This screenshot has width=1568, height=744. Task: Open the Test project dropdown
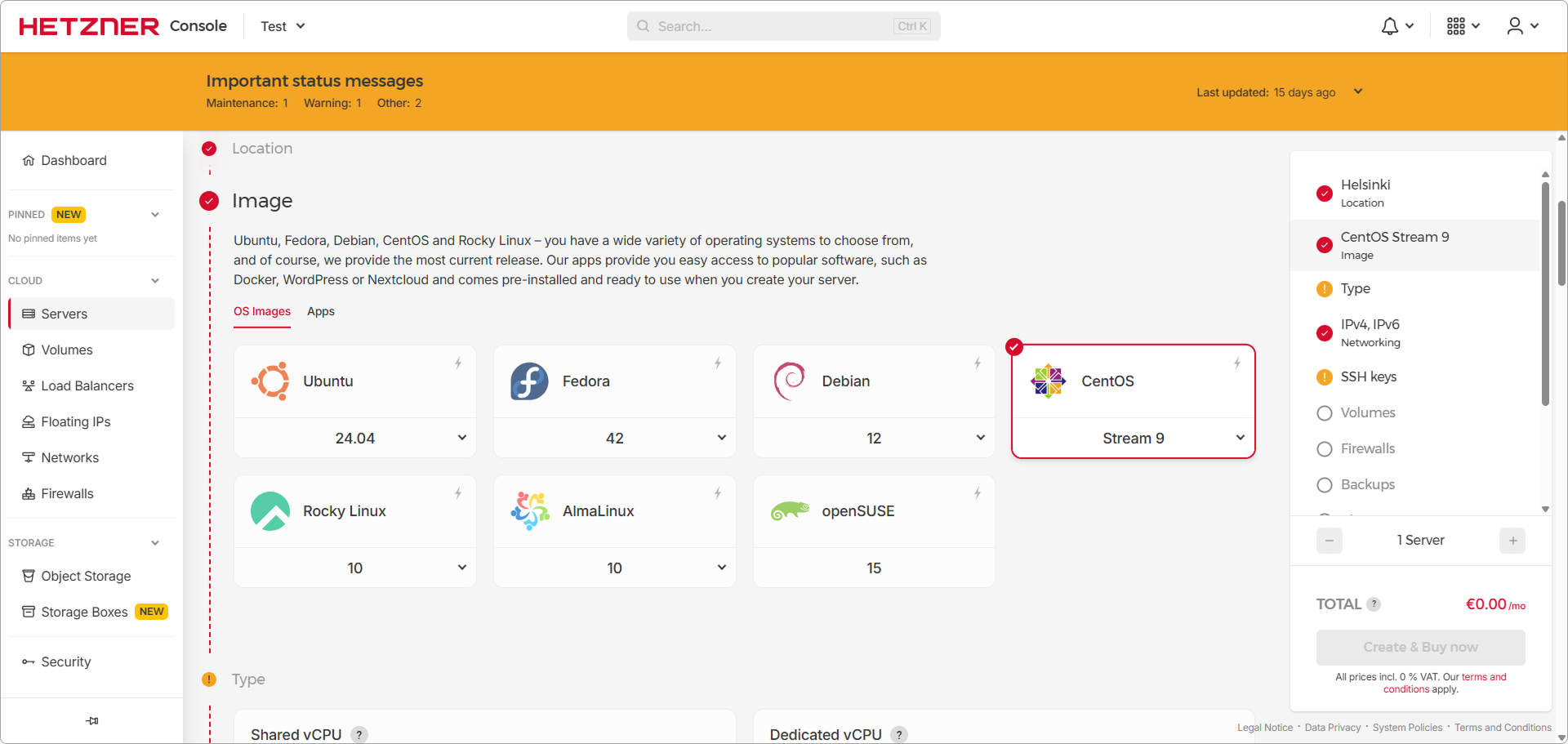click(283, 26)
